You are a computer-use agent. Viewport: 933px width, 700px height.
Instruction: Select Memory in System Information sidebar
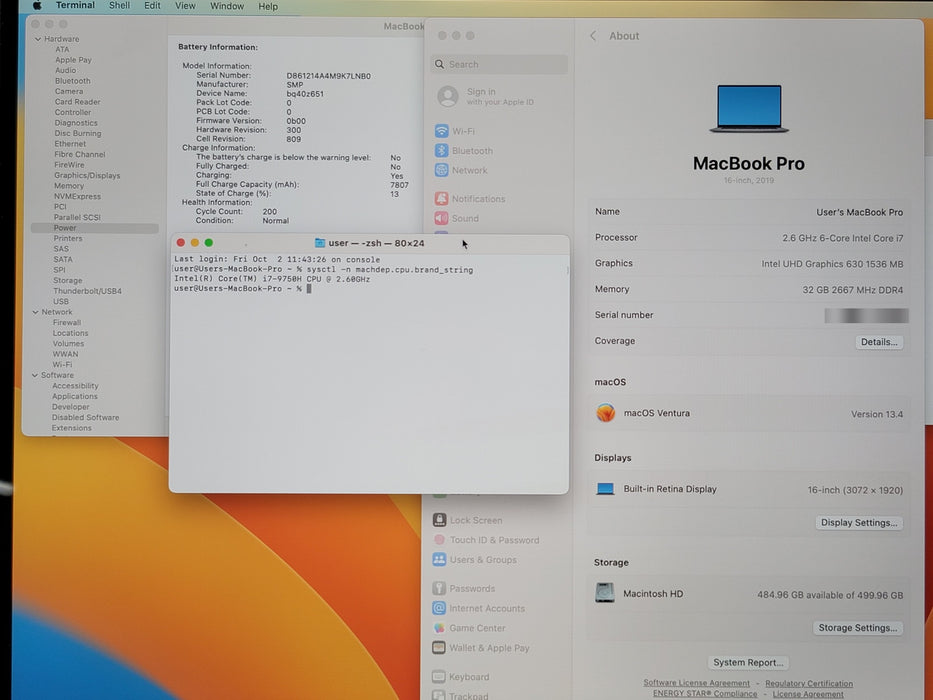69,186
